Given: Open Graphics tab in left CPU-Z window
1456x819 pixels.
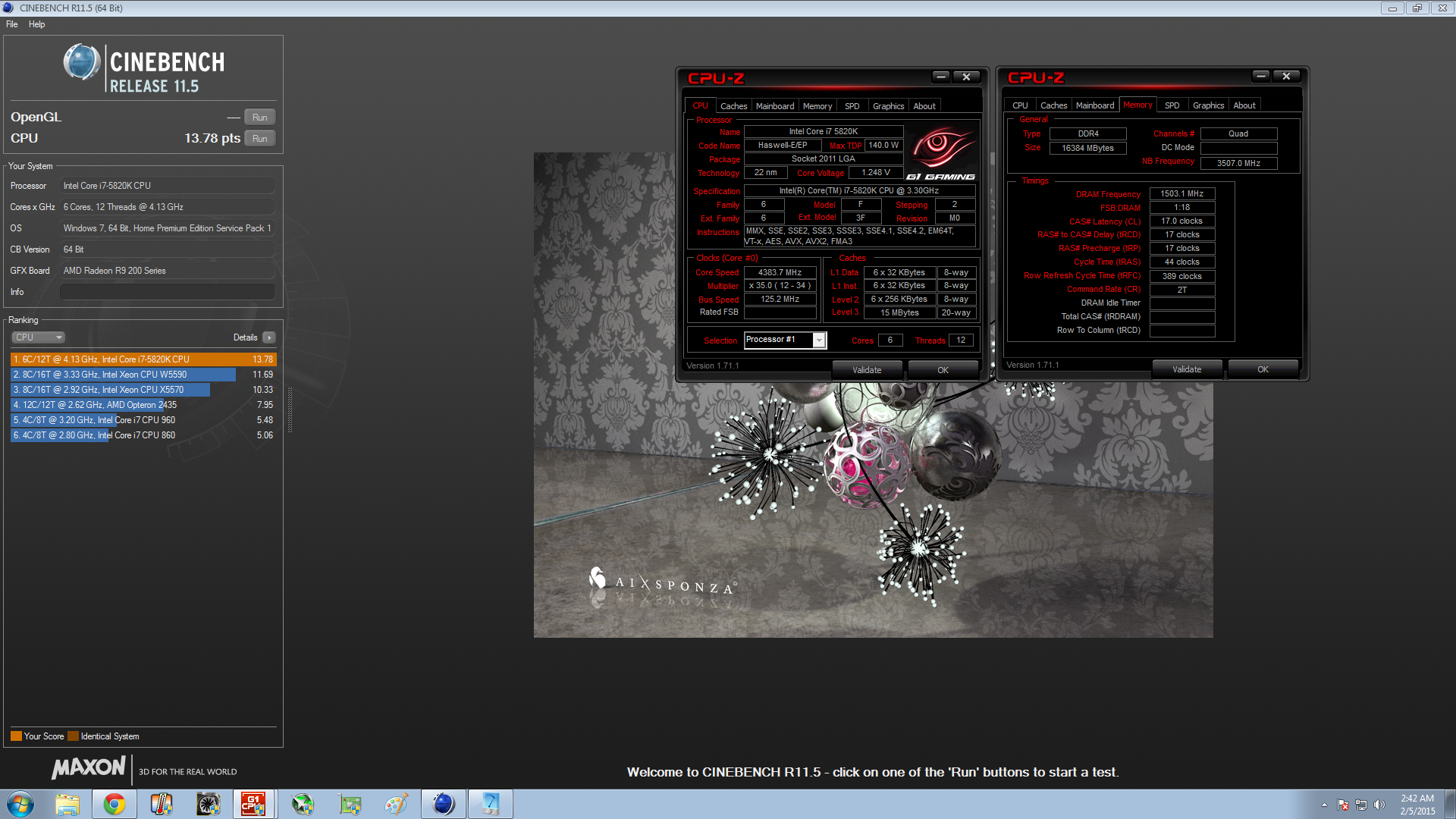Looking at the screenshot, I should tap(888, 106).
